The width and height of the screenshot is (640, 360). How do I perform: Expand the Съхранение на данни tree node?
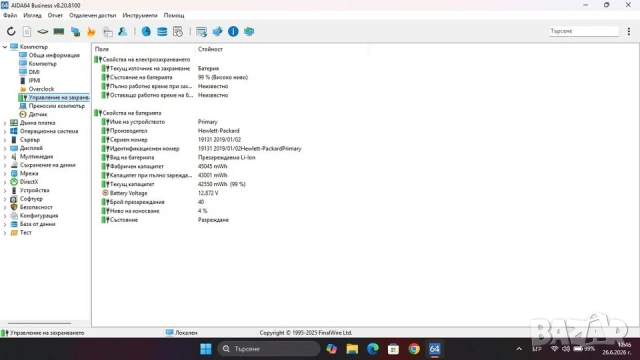[5, 165]
